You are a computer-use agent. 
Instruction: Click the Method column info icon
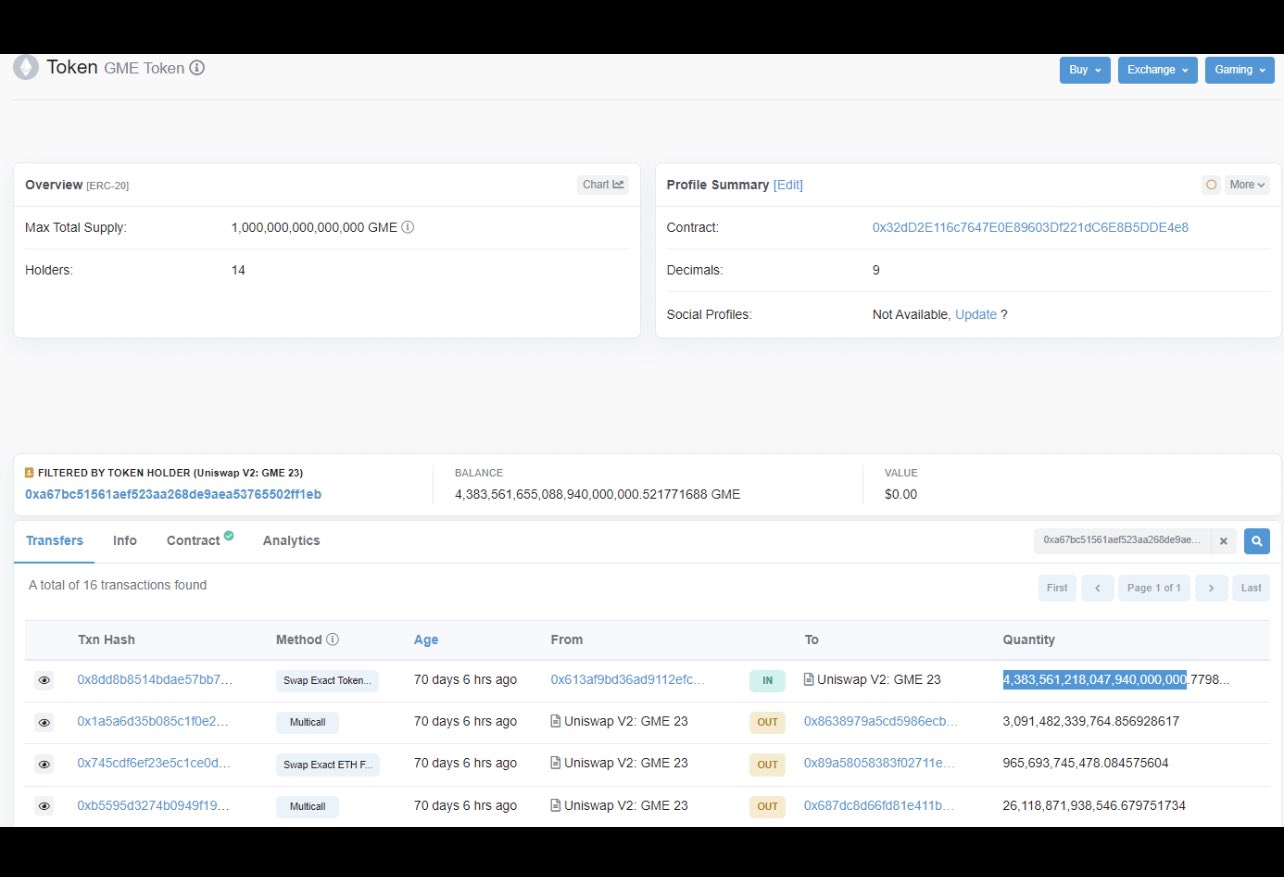click(333, 640)
